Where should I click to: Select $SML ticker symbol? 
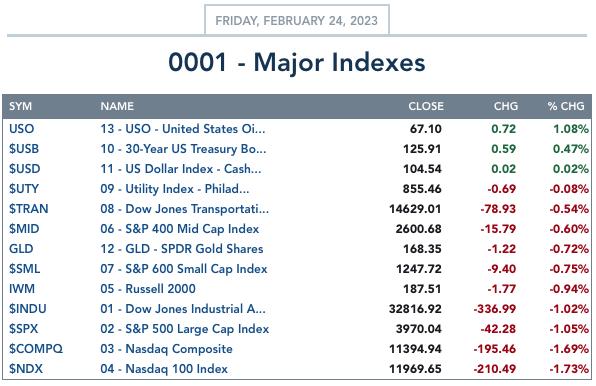(24, 269)
